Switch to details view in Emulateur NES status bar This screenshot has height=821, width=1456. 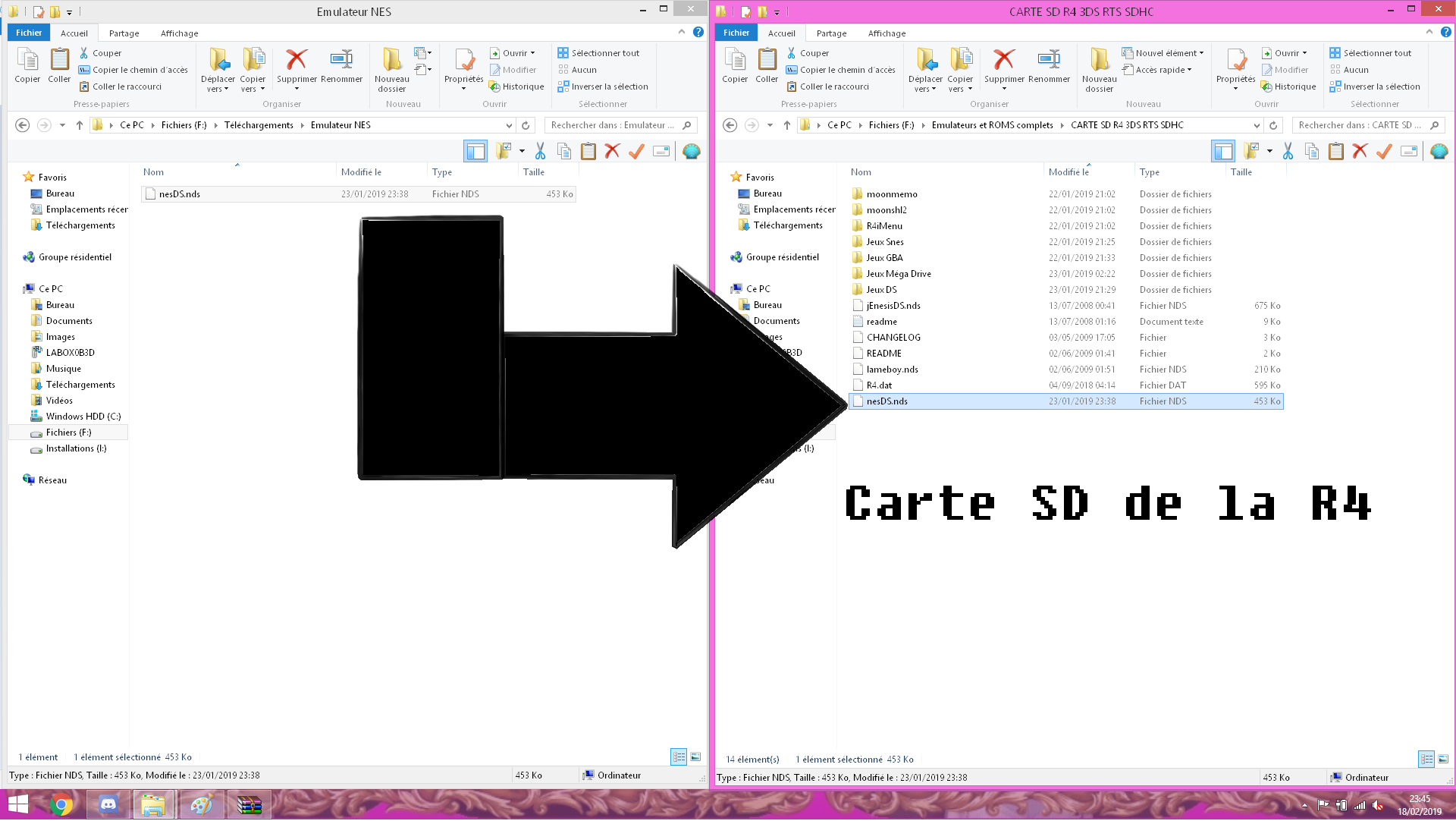click(x=679, y=757)
